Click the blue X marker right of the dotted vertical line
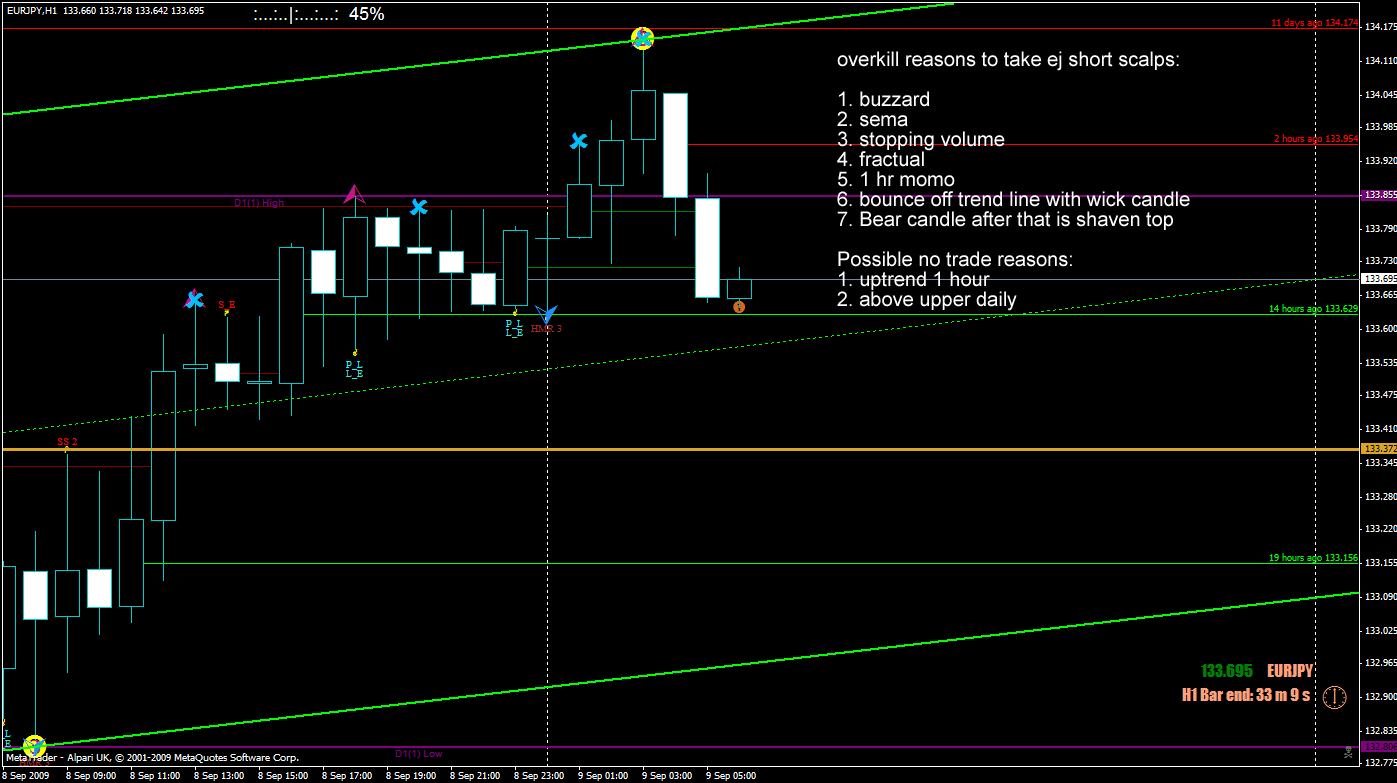 [578, 141]
